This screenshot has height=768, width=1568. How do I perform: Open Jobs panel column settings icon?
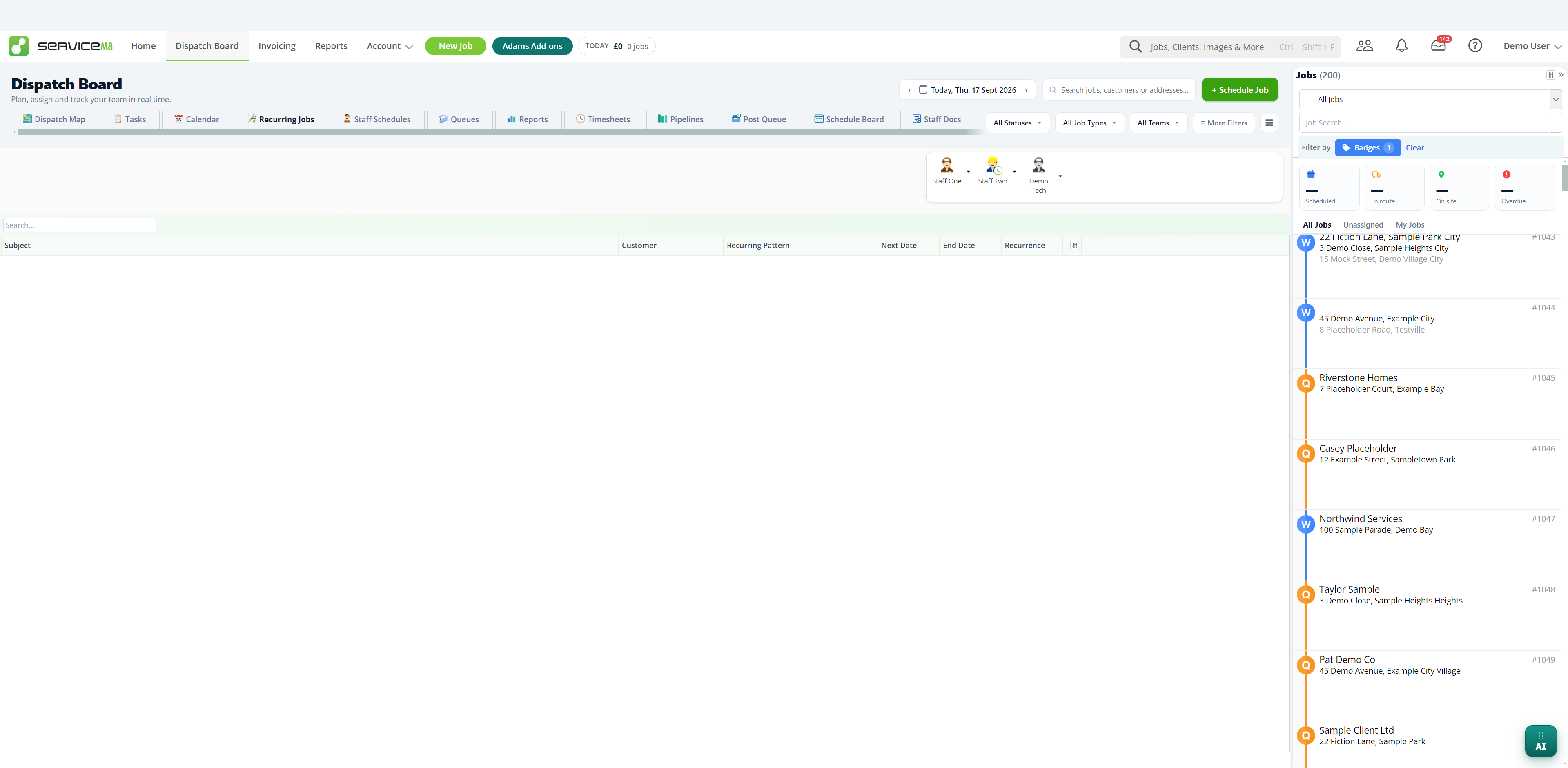point(1550,75)
